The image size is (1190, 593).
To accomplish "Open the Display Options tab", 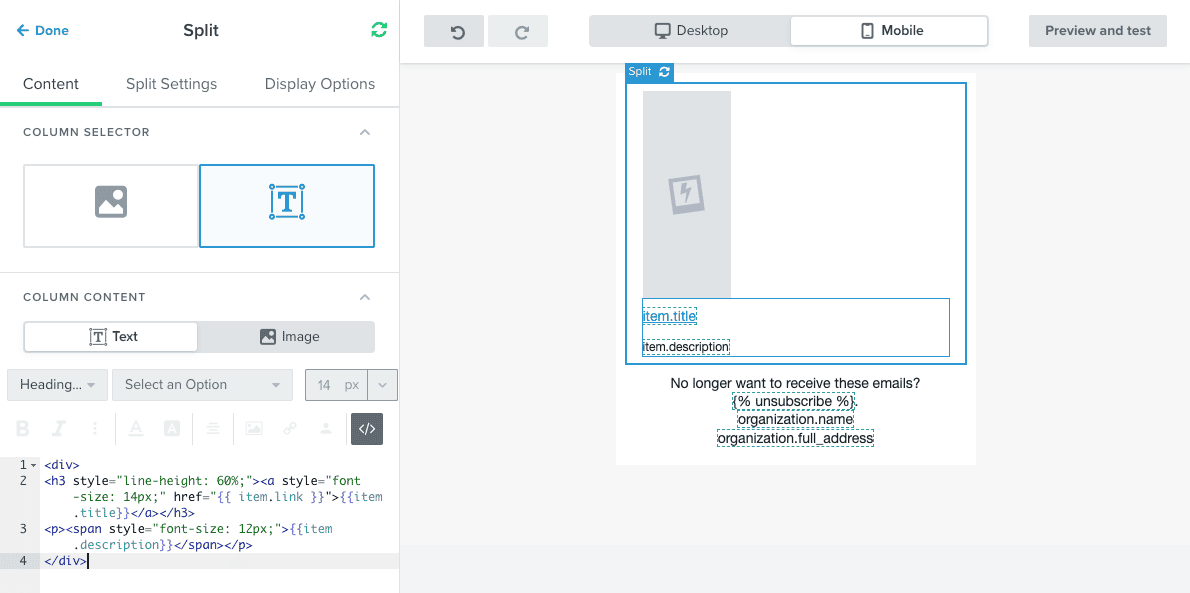I will (319, 84).
